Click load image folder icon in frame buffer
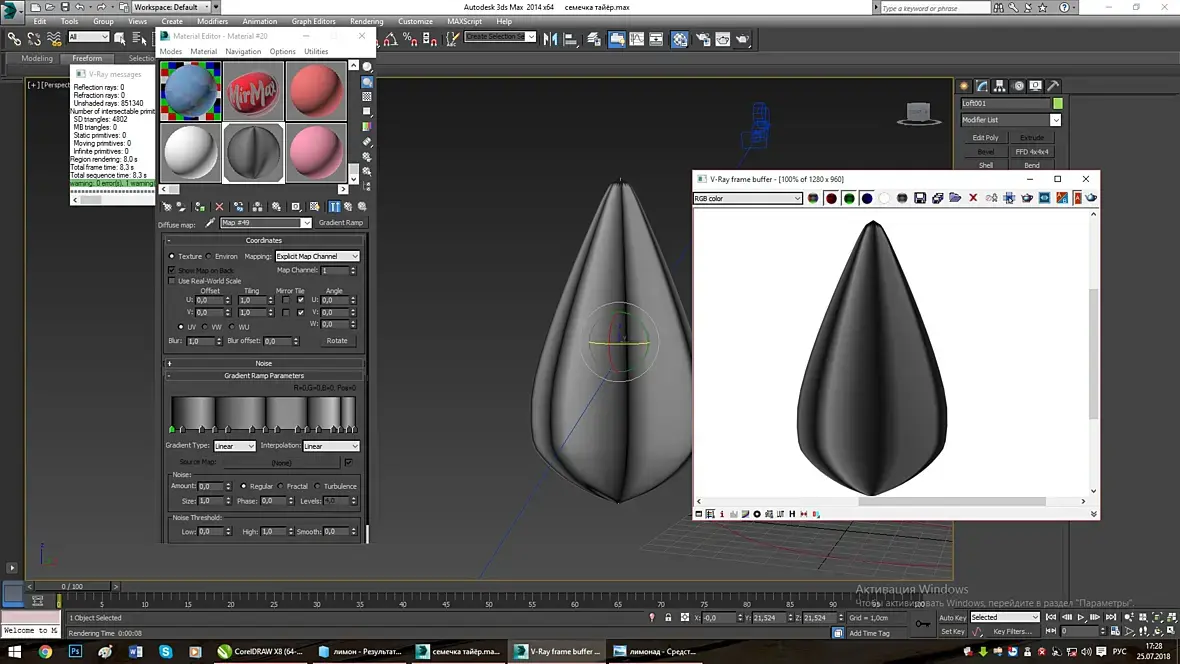Screen dimensions: 1180x664 [x=955, y=198]
